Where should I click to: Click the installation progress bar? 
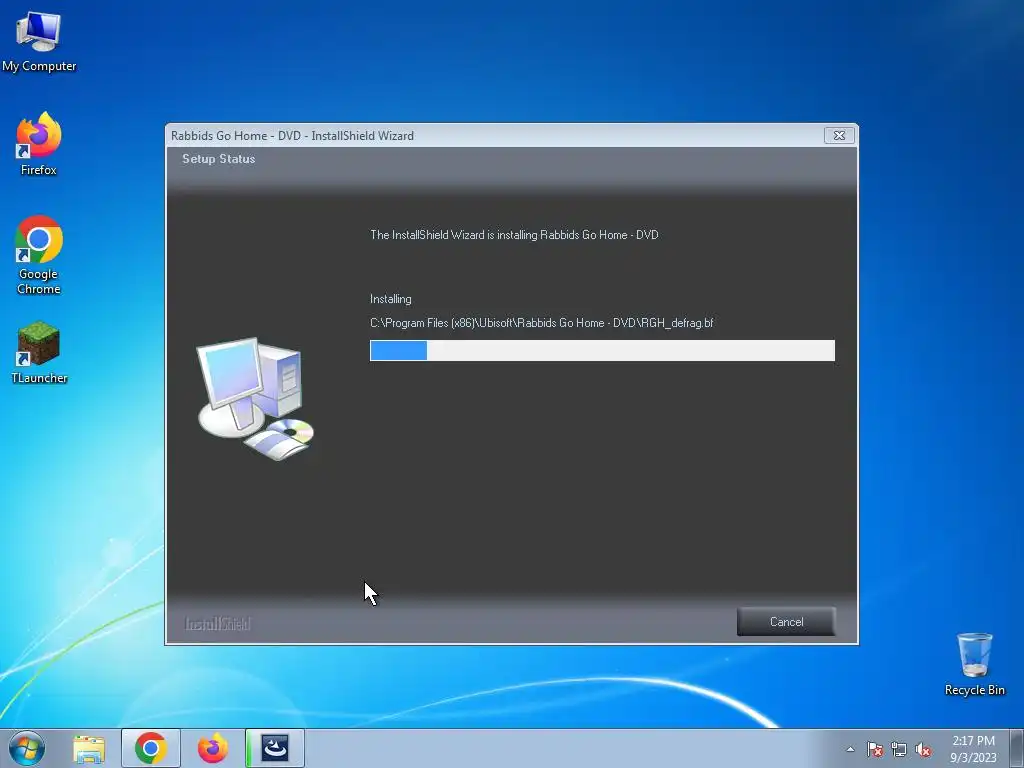[x=602, y=350]
